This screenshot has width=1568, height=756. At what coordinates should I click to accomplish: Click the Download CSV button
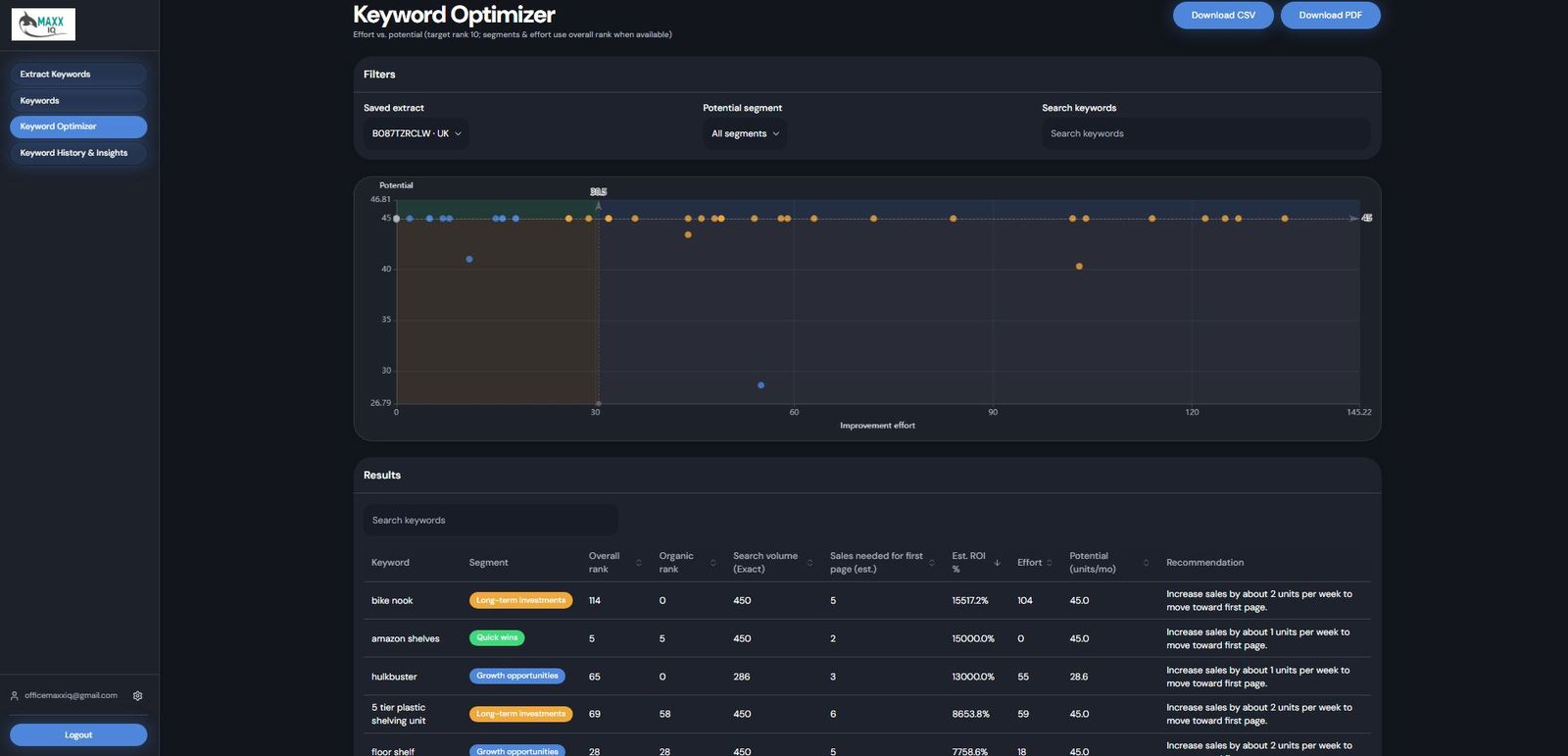[1223, 16]
